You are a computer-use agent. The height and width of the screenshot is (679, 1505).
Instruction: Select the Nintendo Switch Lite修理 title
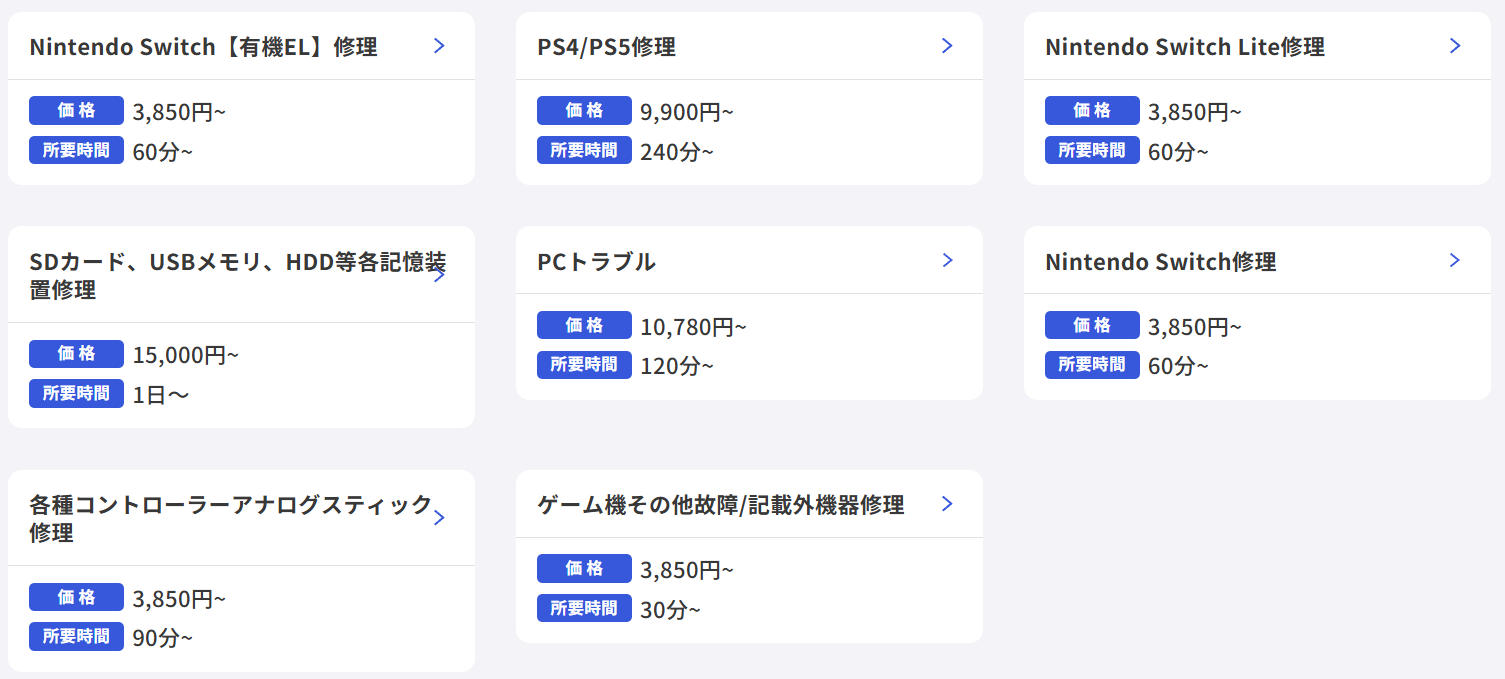point(1184,47)
